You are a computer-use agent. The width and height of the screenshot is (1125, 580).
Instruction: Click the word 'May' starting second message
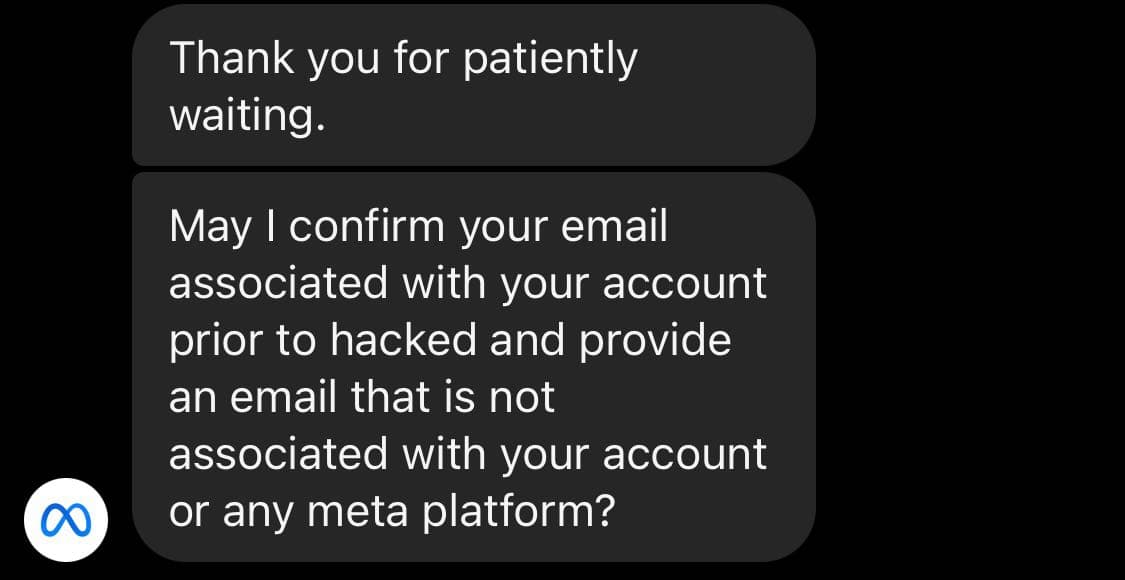click(x=210, y=228)
